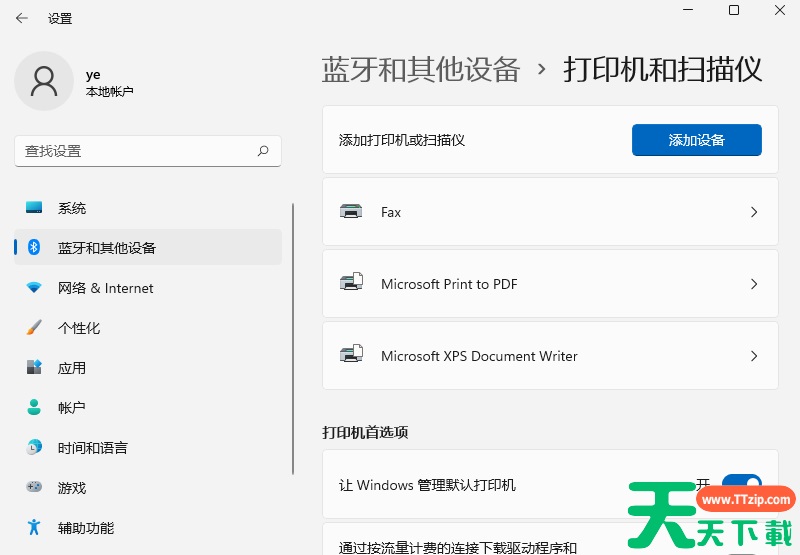Viewport: 800px width, 555px height.
Task: Click the search magnifier icon
Action: [263, 151]
